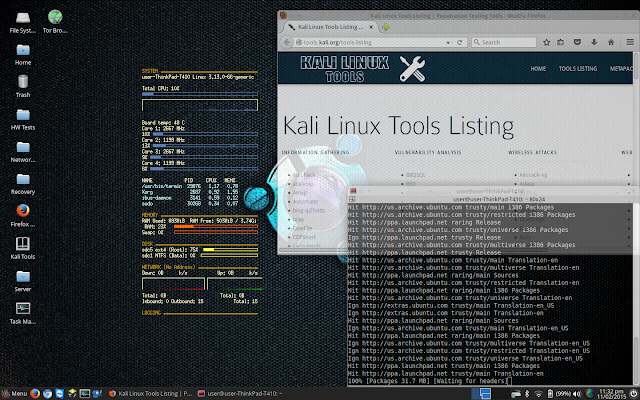
Task: Go to the Firefox home page icon
Action: pyautogui.click(x=611, y=42)
